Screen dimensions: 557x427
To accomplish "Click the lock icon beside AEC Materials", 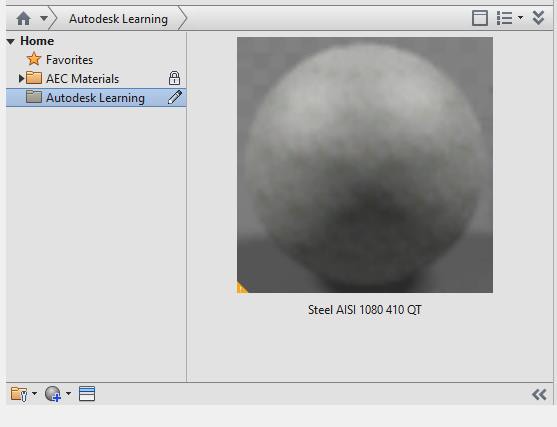I will [x=174, y=78].
